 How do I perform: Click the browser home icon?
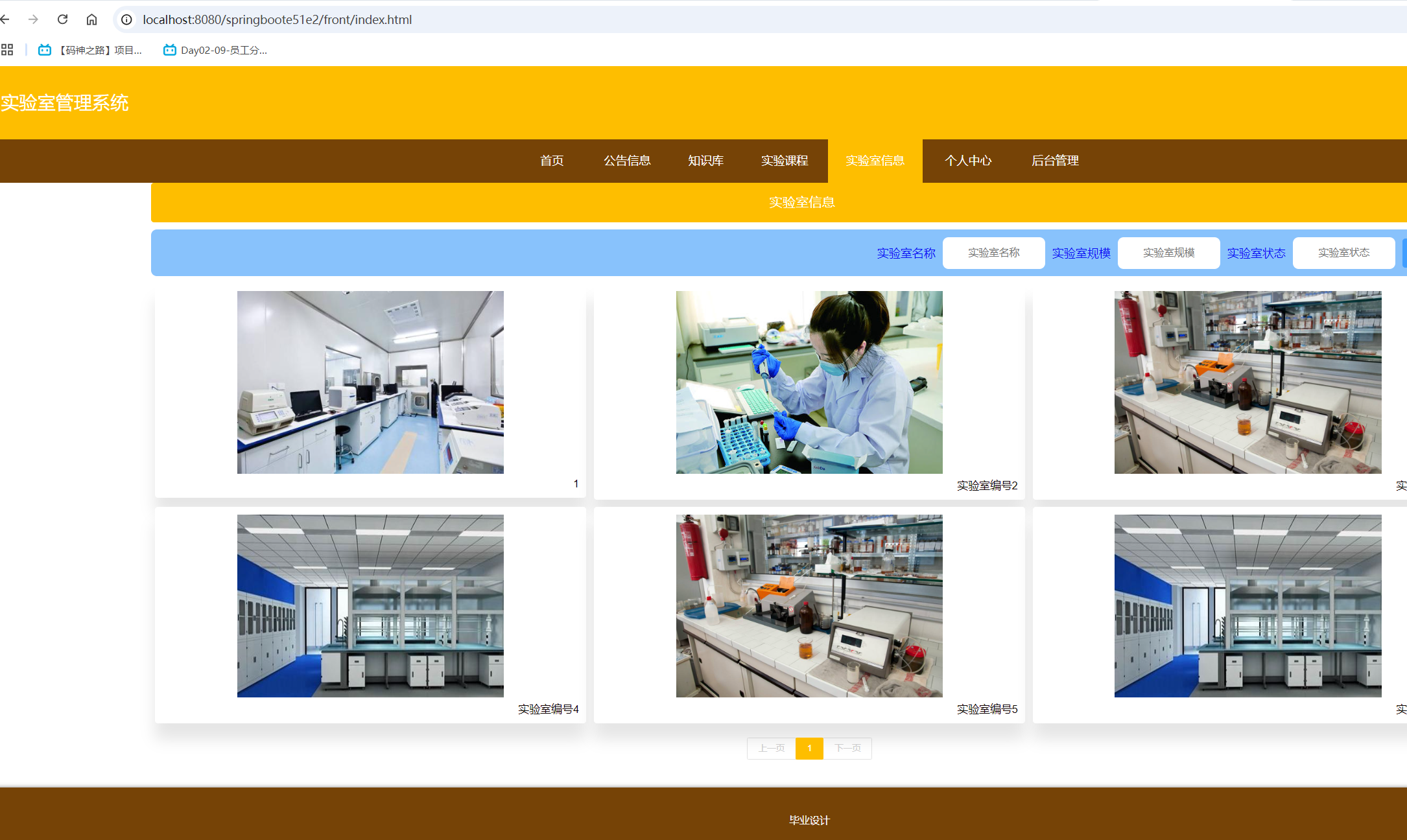(x=91, y=19)
